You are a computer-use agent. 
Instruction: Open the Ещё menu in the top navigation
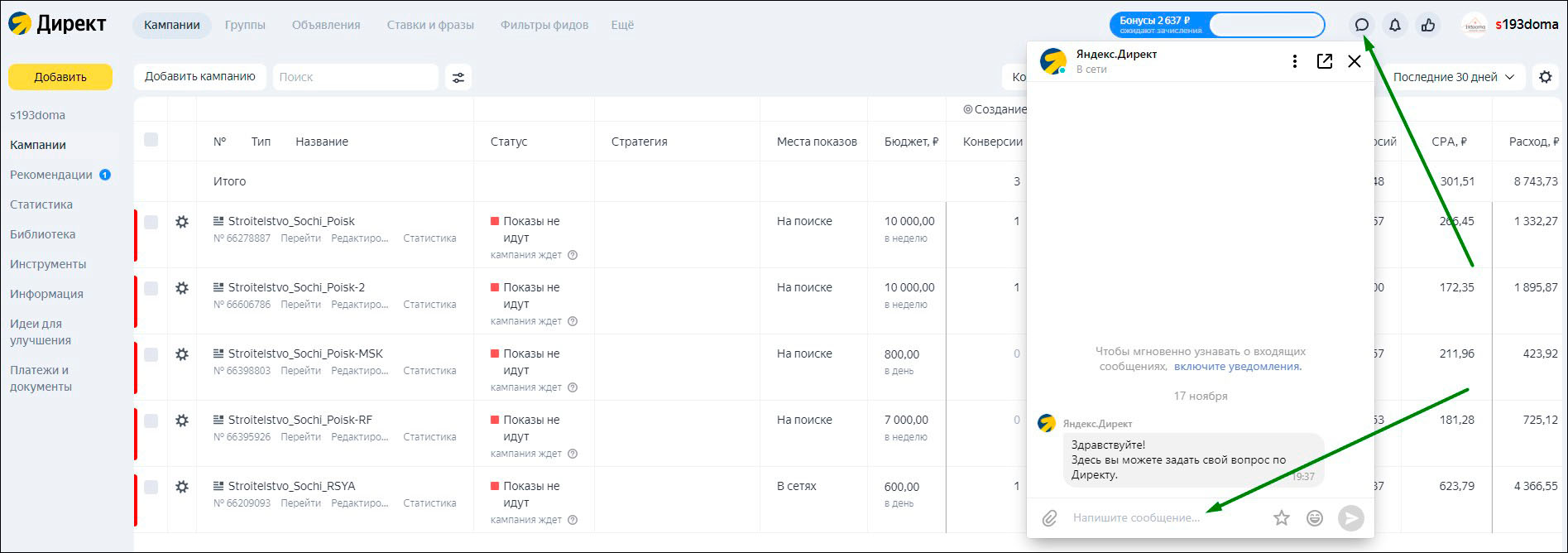click(x=622, y=25)
